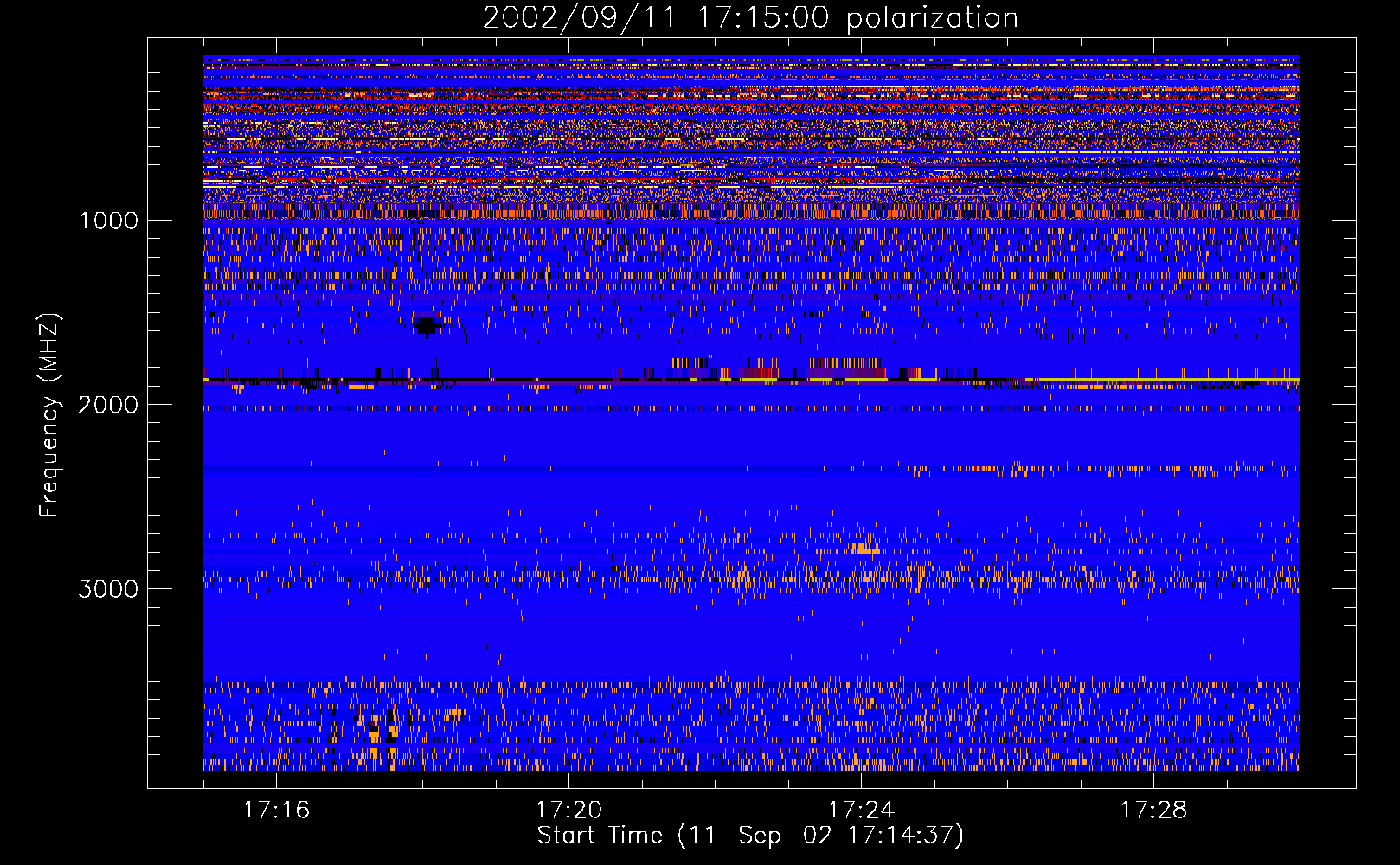Click the 3000 frequency tick label
The height and width of the screenshot is (865, 1400).
pyautogui.click(x=108, y=589)
